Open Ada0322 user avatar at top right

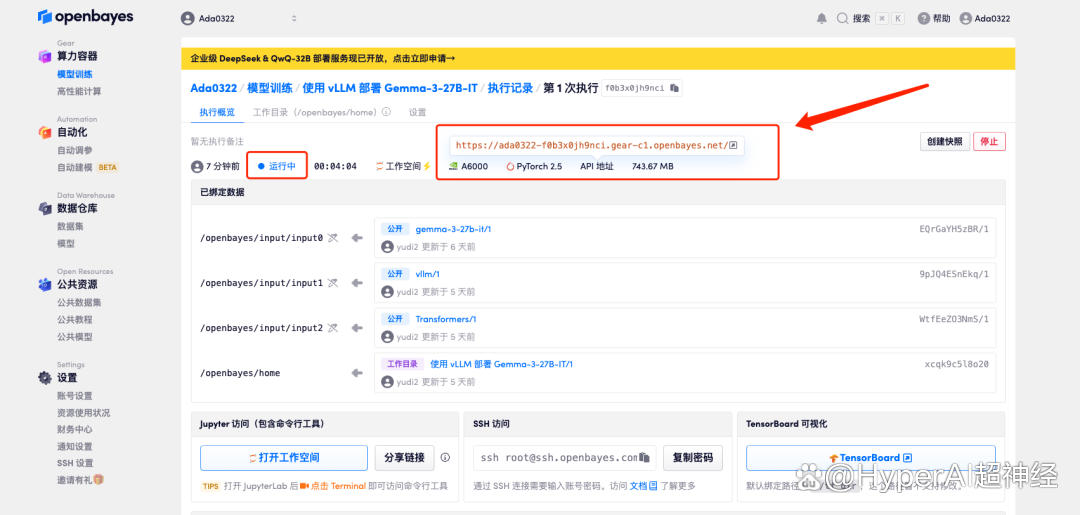click(965, 19)
